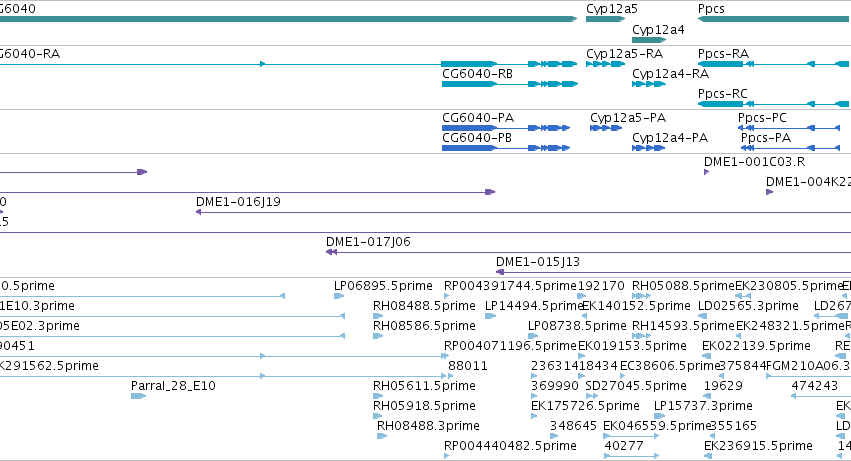851x461 pixels.
Task: Select the LP06895.5prime EST label
Action: click(383, 286)
